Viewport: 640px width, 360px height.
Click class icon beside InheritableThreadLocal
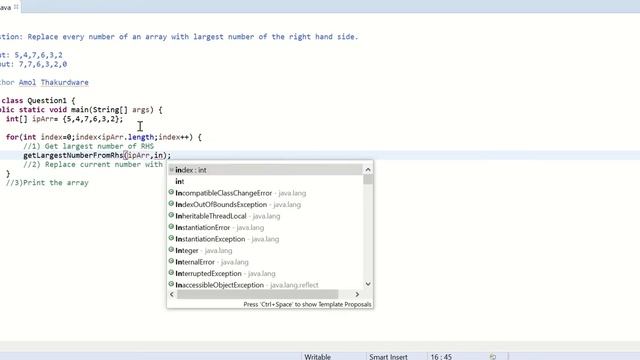click(171, 215)
